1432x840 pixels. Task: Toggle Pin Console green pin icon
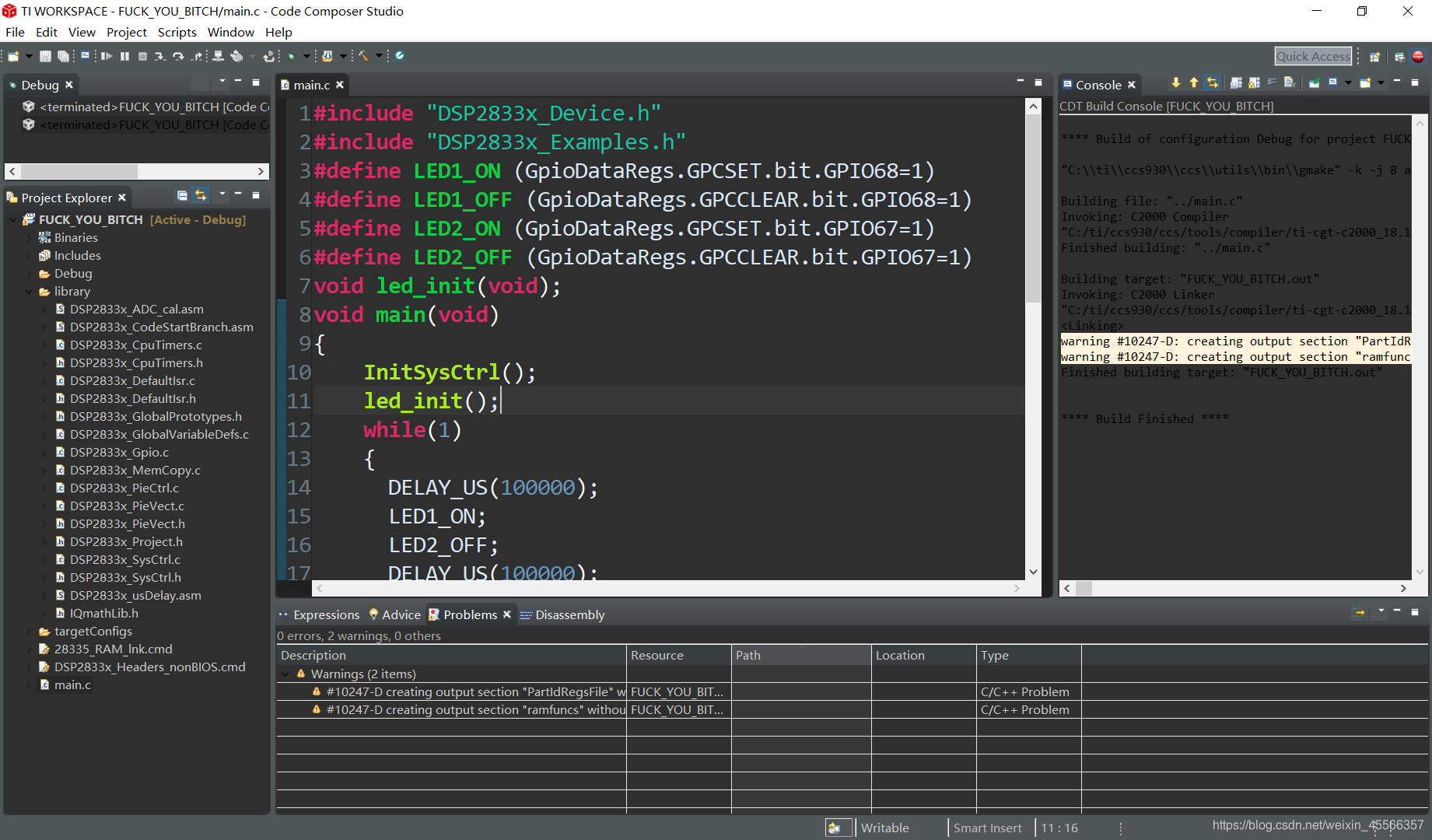click(1314, 82)
